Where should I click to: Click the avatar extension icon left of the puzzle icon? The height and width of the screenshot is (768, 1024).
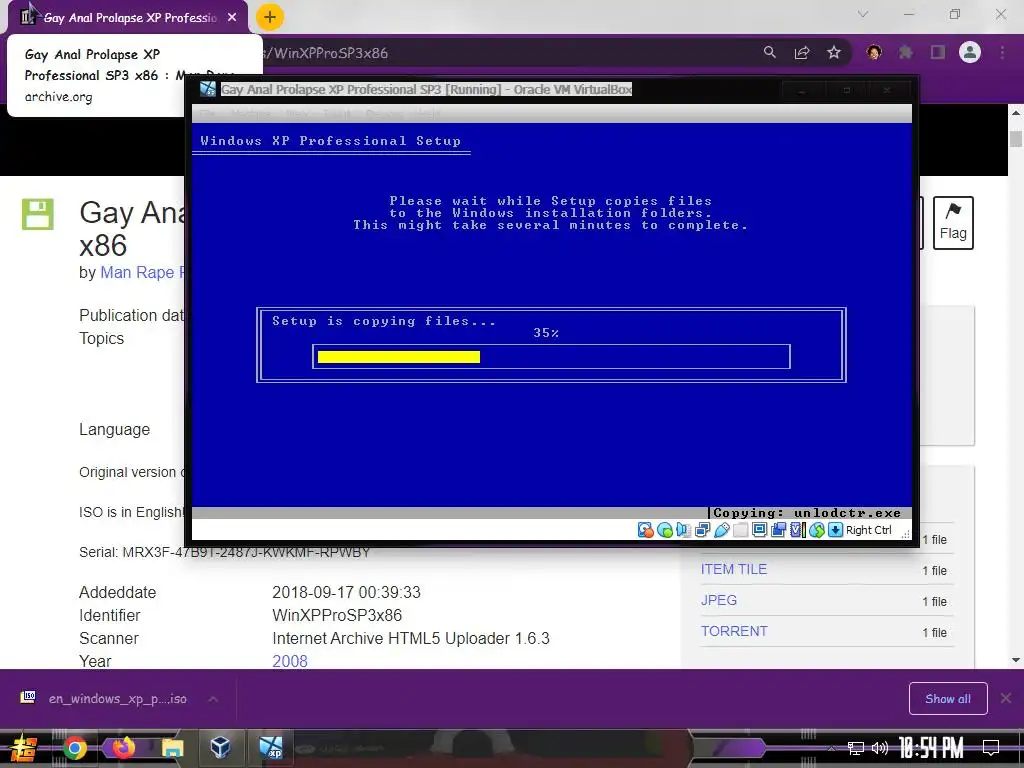click(x=874, y=52)
